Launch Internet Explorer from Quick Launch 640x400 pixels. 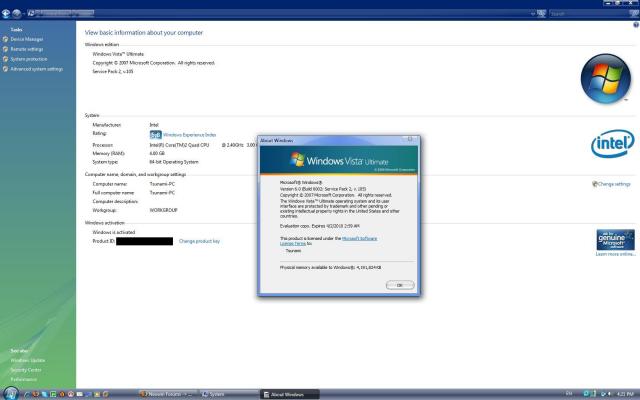coord(27,394)
